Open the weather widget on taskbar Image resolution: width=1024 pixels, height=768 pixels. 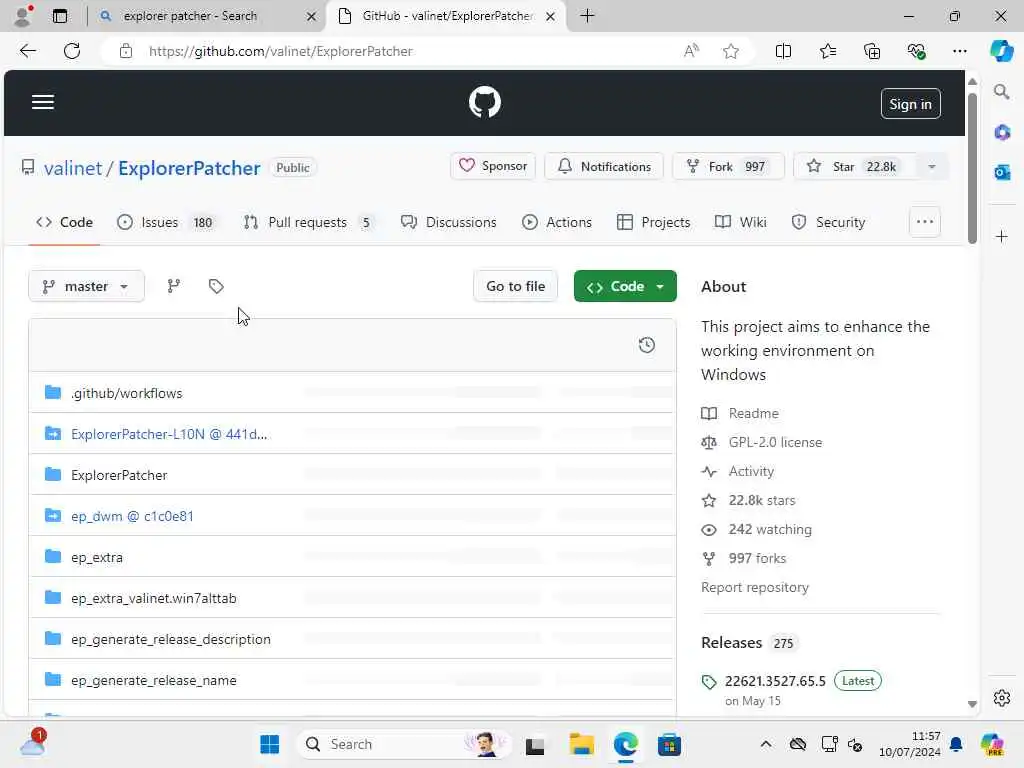click(33, 743)
